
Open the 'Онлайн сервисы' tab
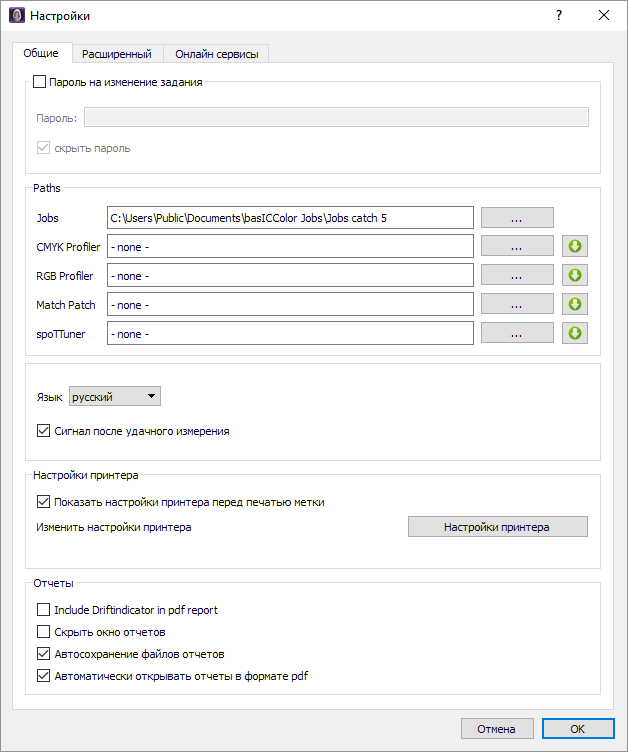click(x=217, y=53)
